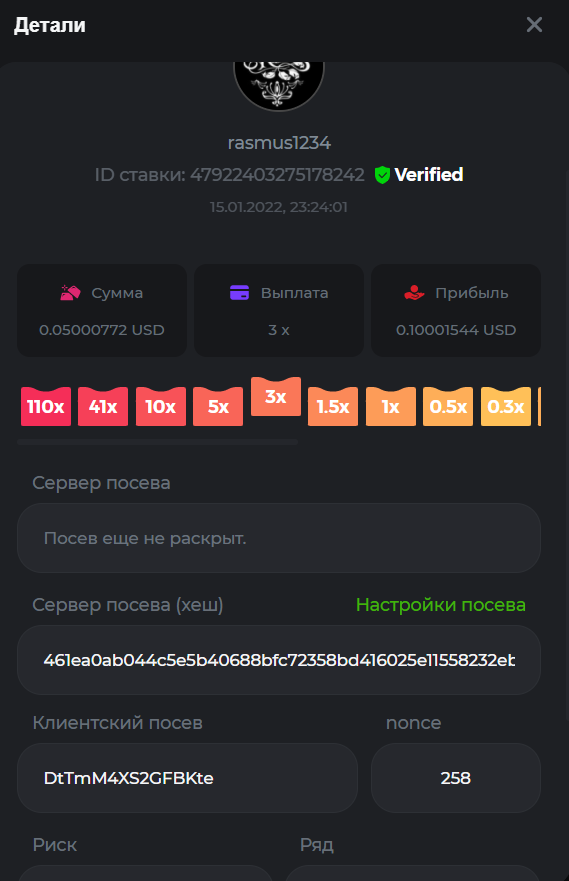This screenshot has height=881, width=569.
Task: Click the multiplier list horizontal scrollbar
Action: click(157, 442)
